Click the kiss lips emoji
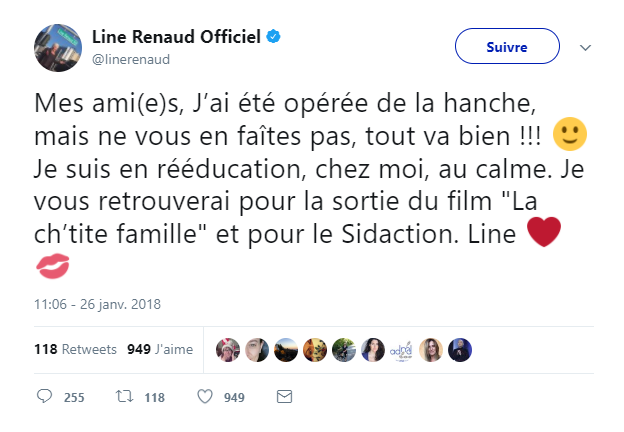The width and height of the screenshot is (624, 432). (x=53, y=268)
